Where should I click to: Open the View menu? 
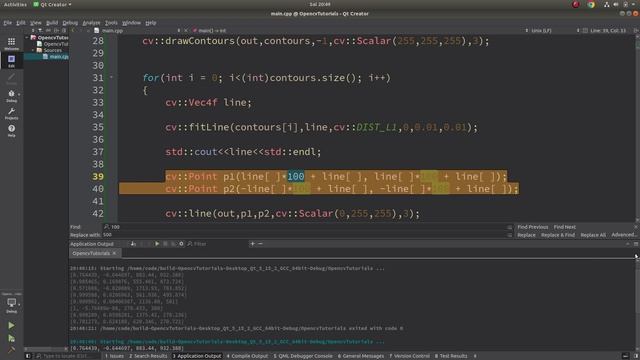coord(36,23)
